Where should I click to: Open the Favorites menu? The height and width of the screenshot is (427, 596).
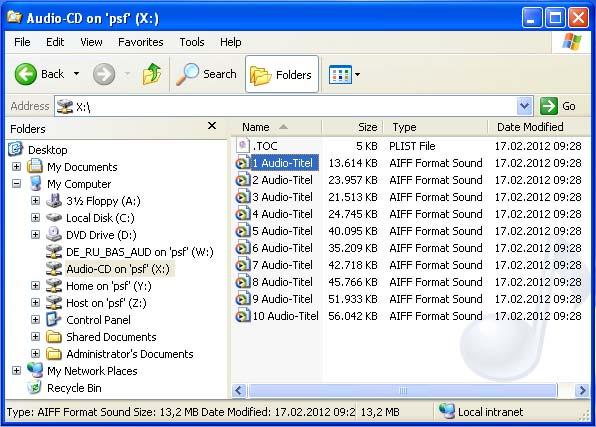(141, 42)
